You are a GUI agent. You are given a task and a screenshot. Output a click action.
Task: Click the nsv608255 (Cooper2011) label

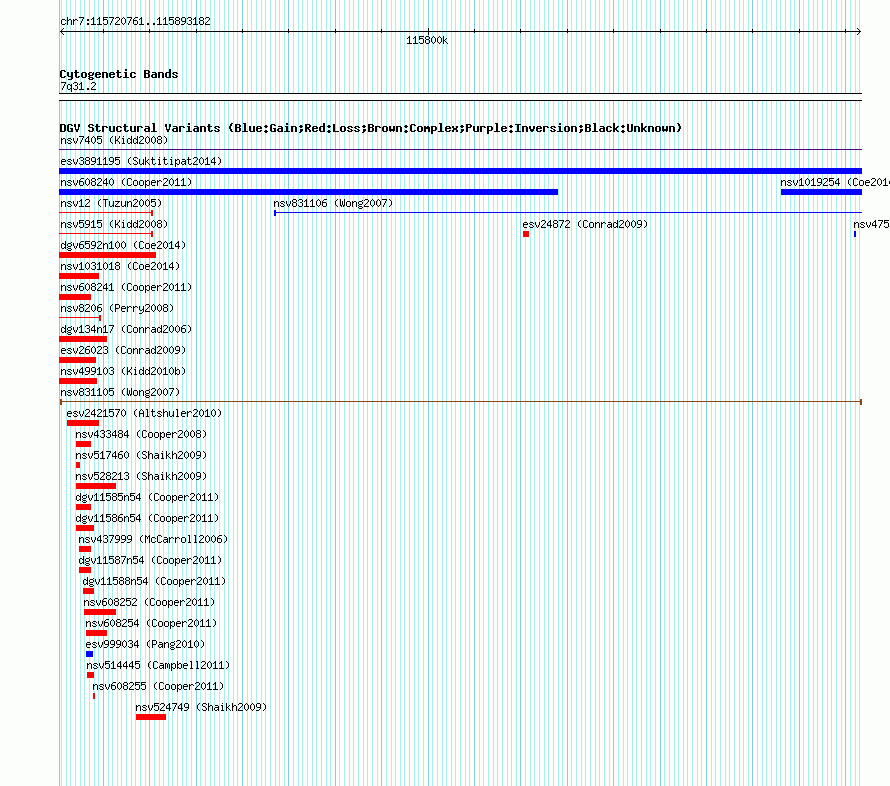click(158, 686)
